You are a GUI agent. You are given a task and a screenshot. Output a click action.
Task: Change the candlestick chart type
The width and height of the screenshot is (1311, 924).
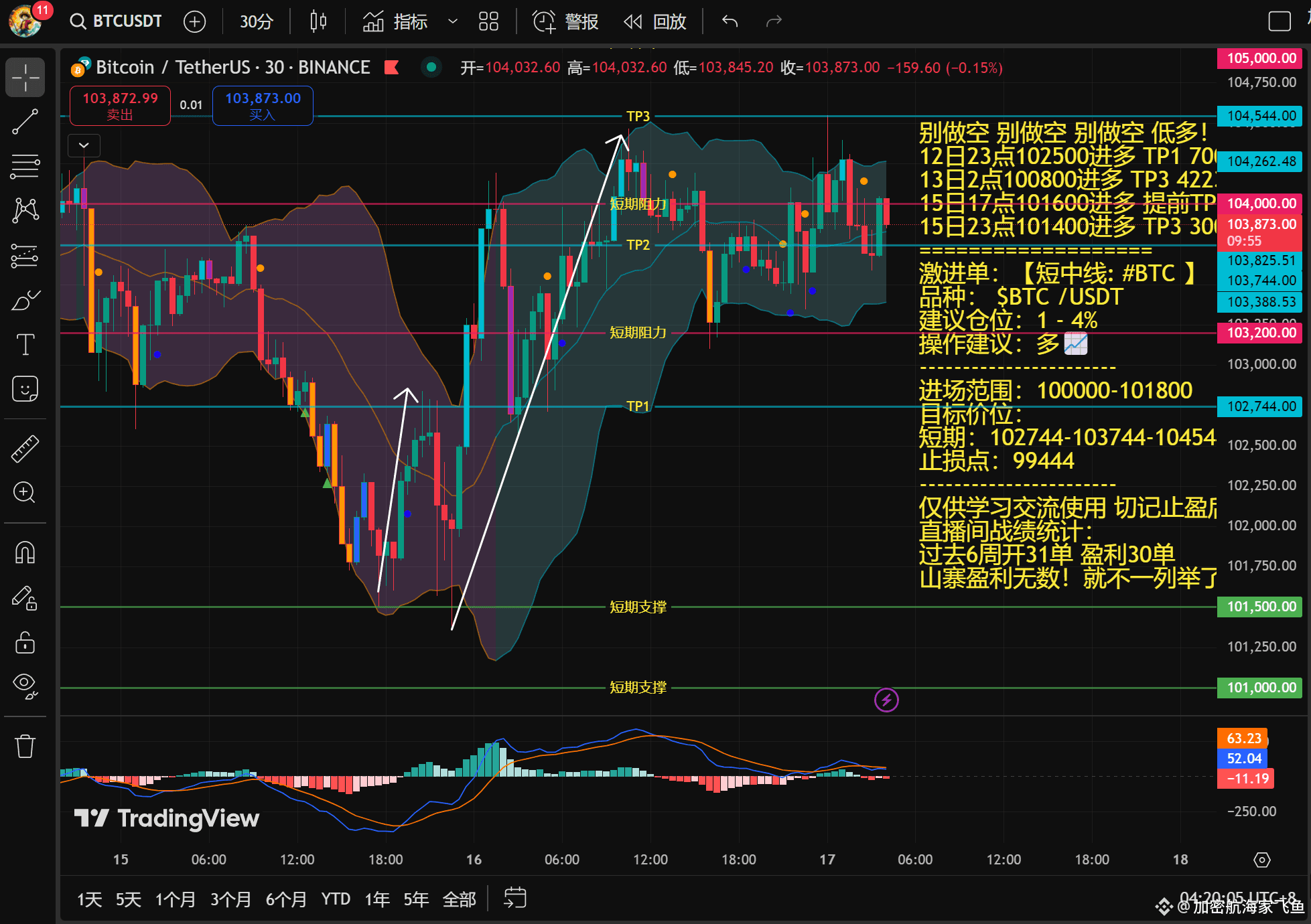[318, 21]
